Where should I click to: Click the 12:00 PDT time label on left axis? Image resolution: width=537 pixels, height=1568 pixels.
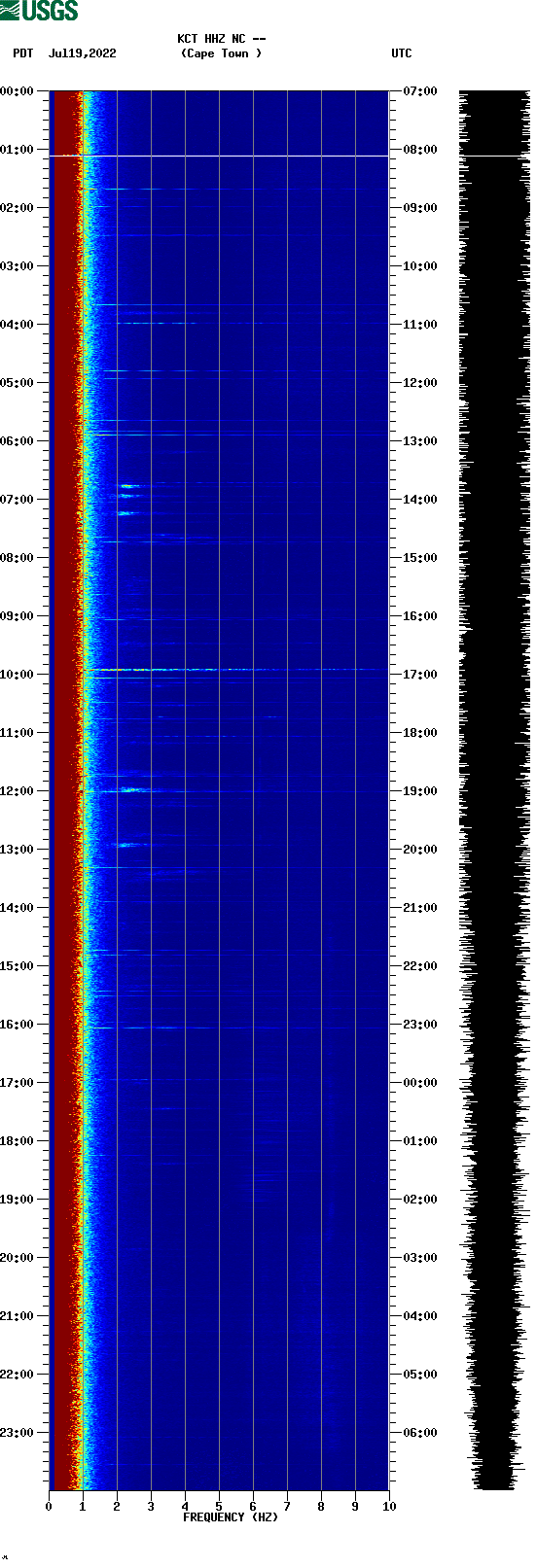(18, 791)
